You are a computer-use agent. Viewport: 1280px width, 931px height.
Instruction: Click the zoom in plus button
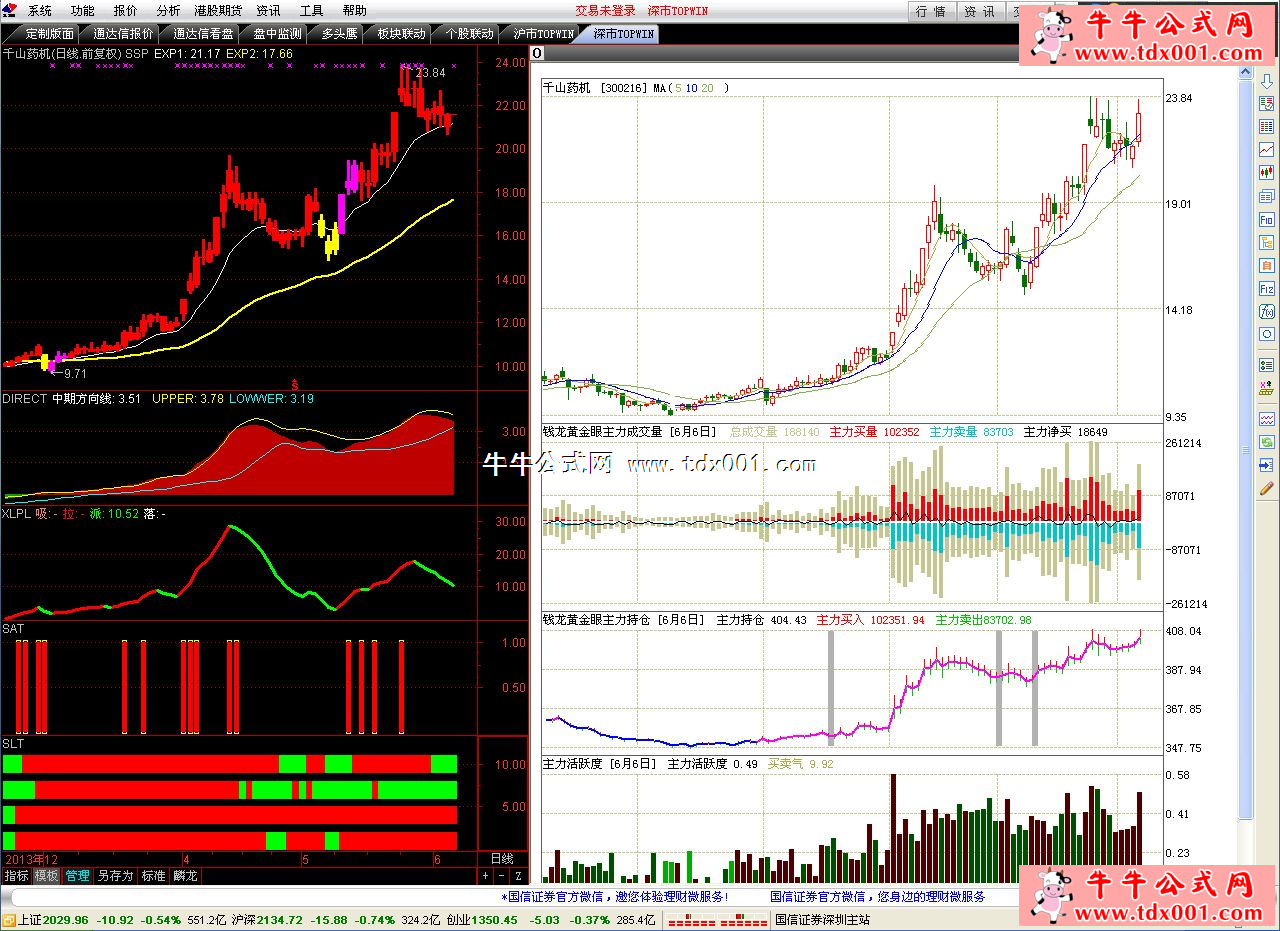click(486, 876)
